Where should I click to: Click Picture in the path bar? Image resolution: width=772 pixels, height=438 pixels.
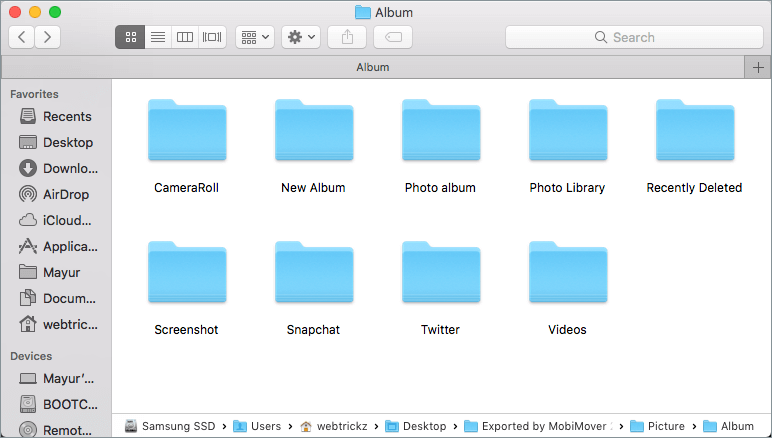pos(657,426)
